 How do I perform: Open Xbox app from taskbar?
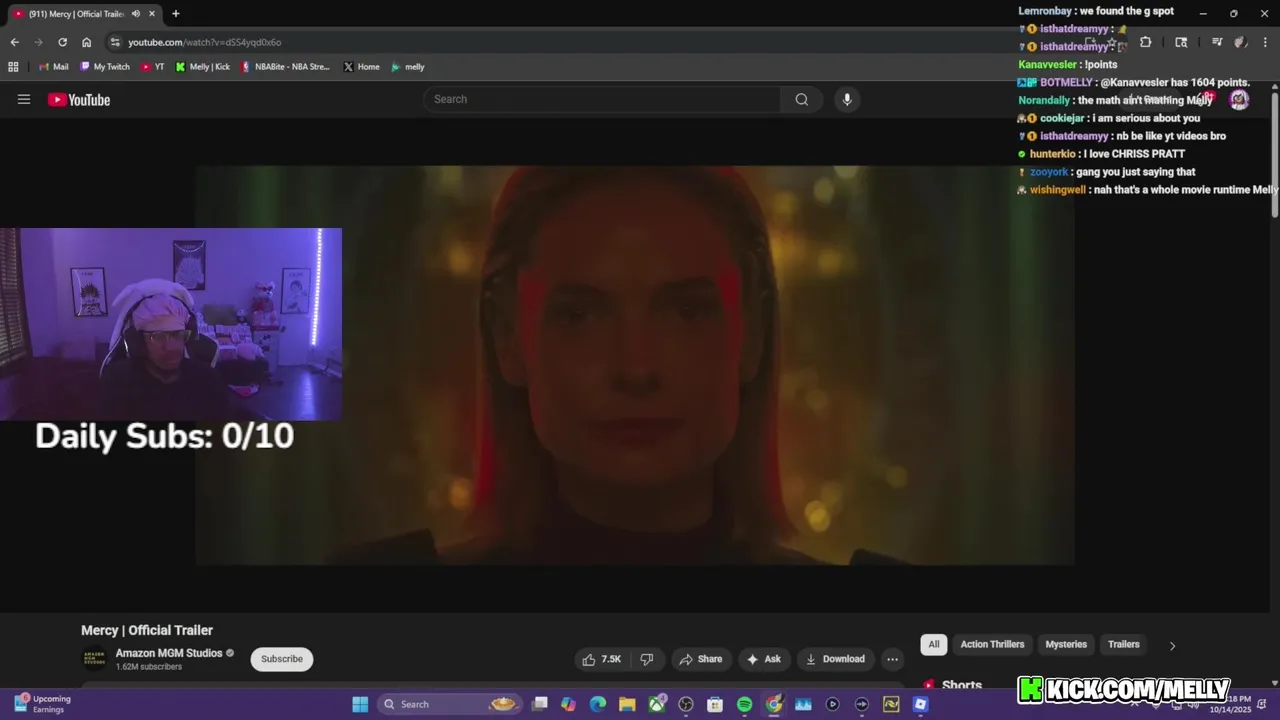pyautogui.click(x=657, y=704)
